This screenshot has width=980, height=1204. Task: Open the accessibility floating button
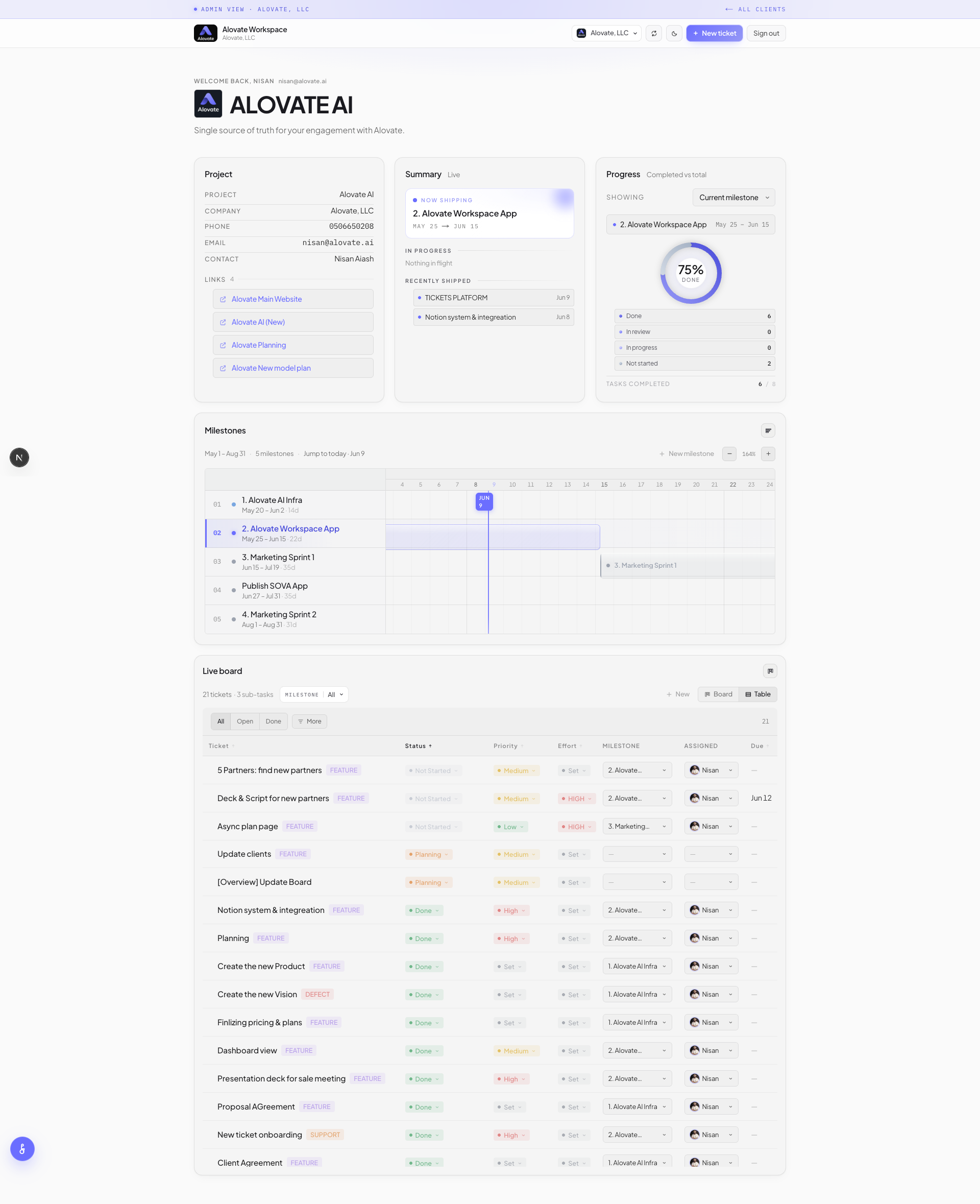[22, 1149]
